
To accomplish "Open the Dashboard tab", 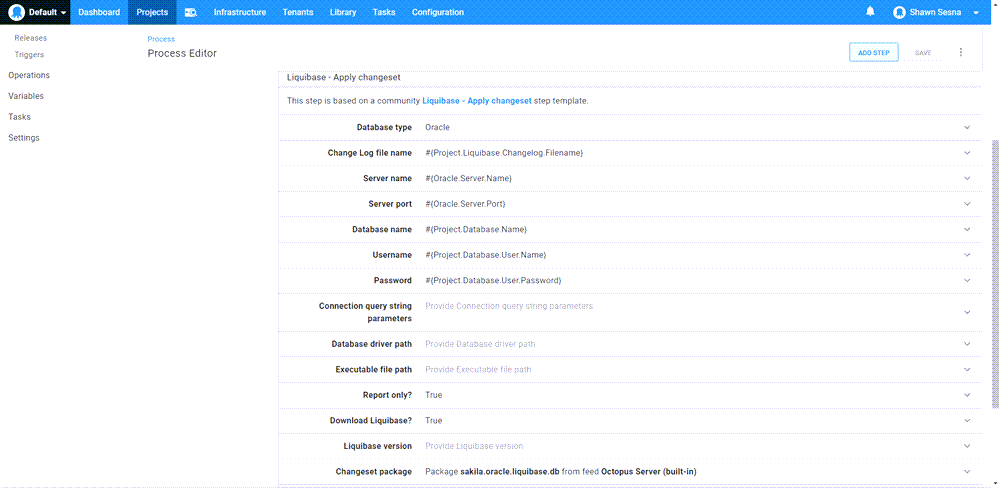I will coord(99,12).
